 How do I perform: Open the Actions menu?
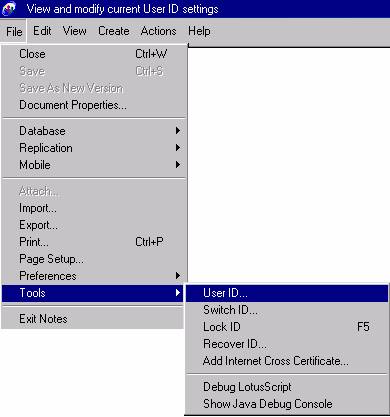158,31
